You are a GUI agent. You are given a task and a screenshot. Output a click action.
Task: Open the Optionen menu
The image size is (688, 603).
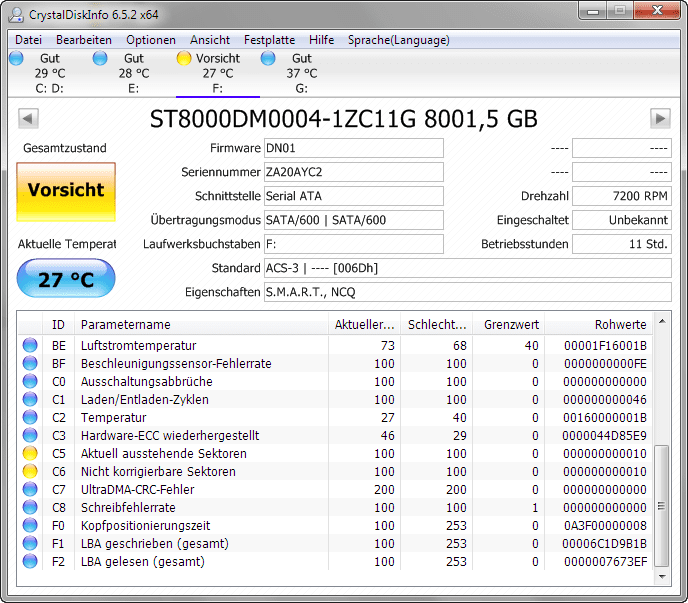151,40
